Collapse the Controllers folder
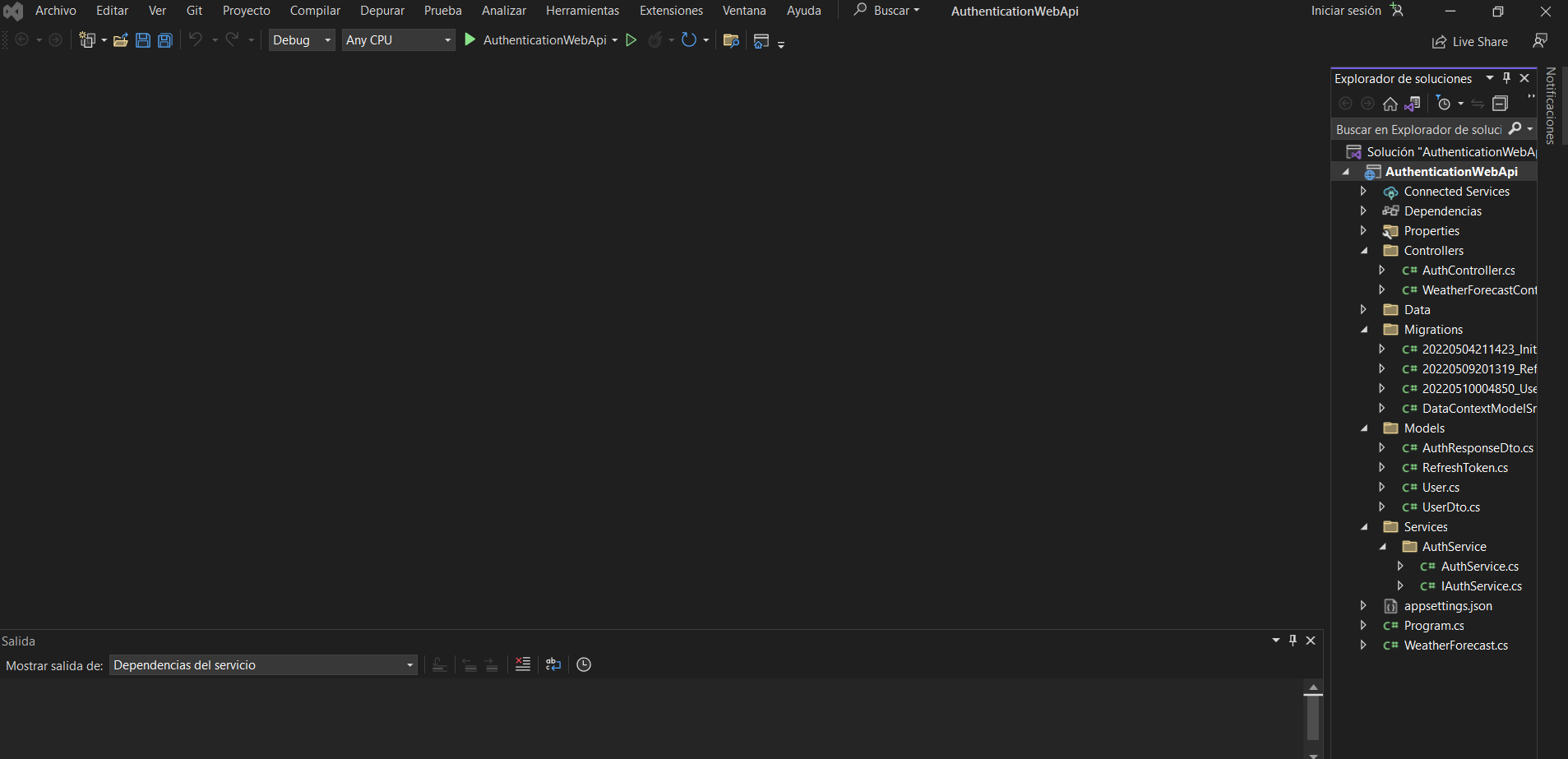Screen dimensions: 1568x759 [1364, 251]
